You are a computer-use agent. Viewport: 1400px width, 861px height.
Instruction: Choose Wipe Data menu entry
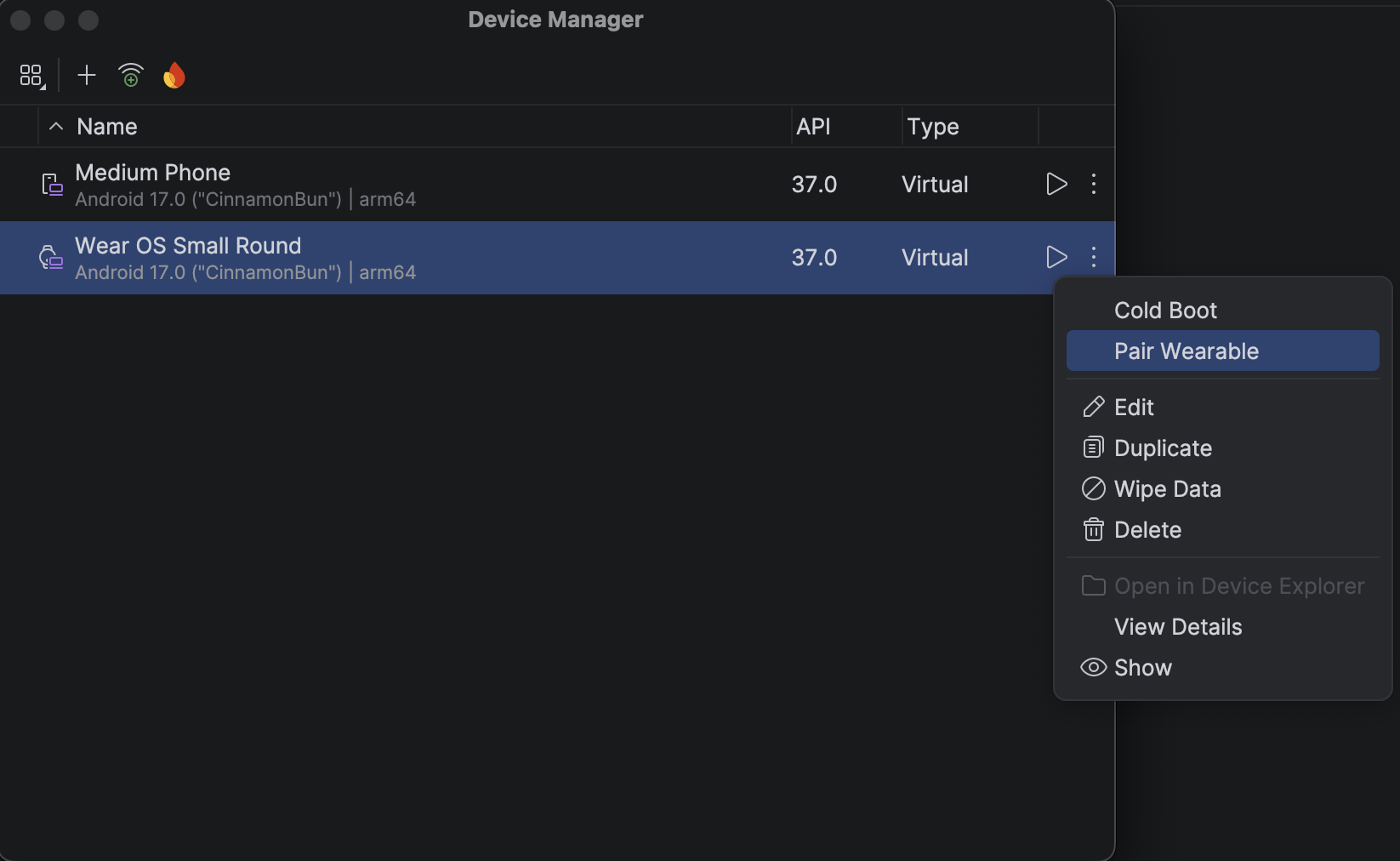click(x=1223, y=489)
